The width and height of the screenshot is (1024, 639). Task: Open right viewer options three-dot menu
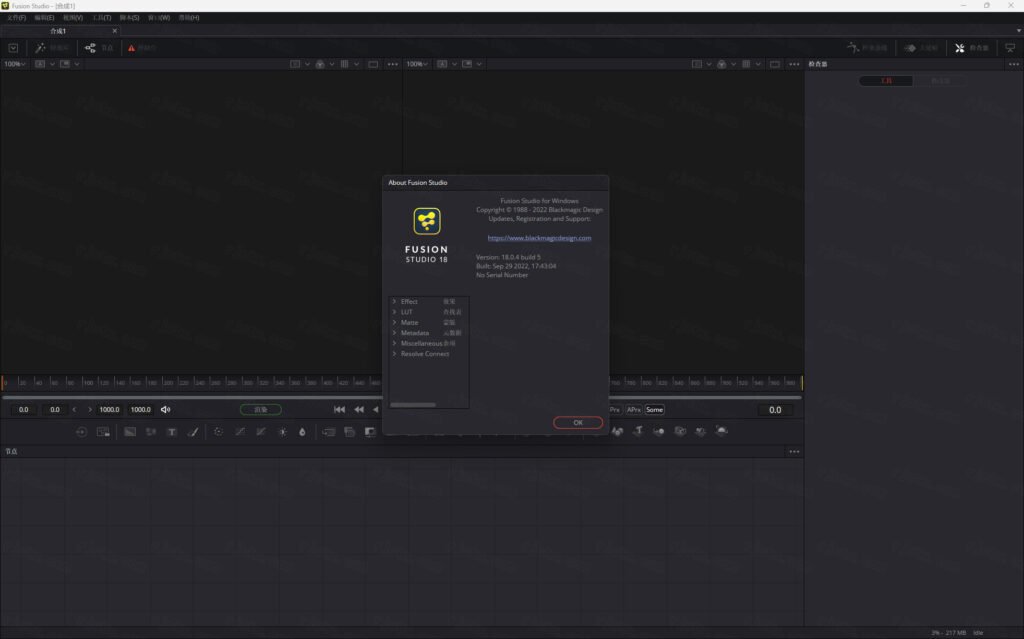click(x=794, y=64)
